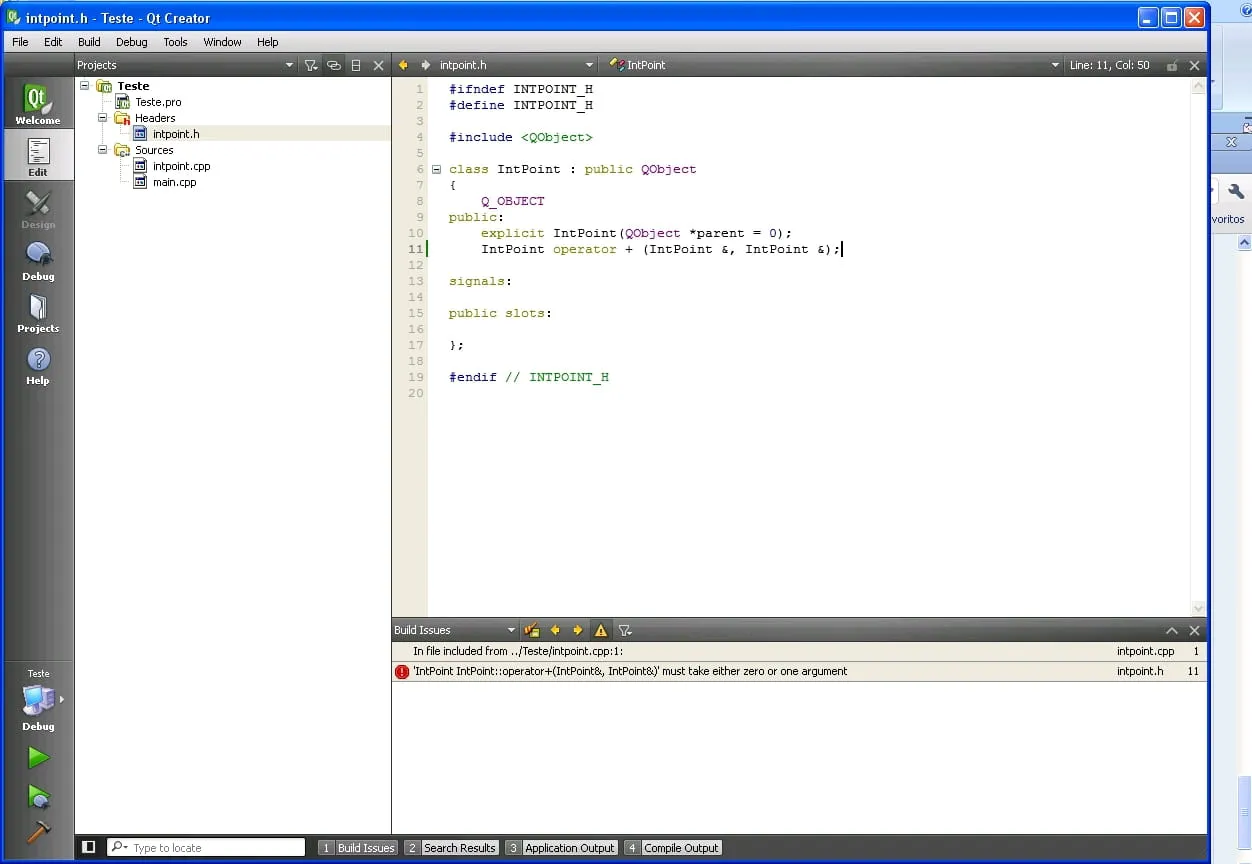The image size is (1252, 864).
Task: Click the green Run button
Action: tap(38, 757)
